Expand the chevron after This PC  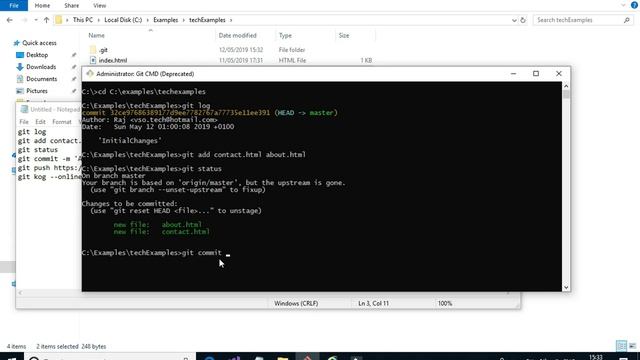click(x=98, y=20)
